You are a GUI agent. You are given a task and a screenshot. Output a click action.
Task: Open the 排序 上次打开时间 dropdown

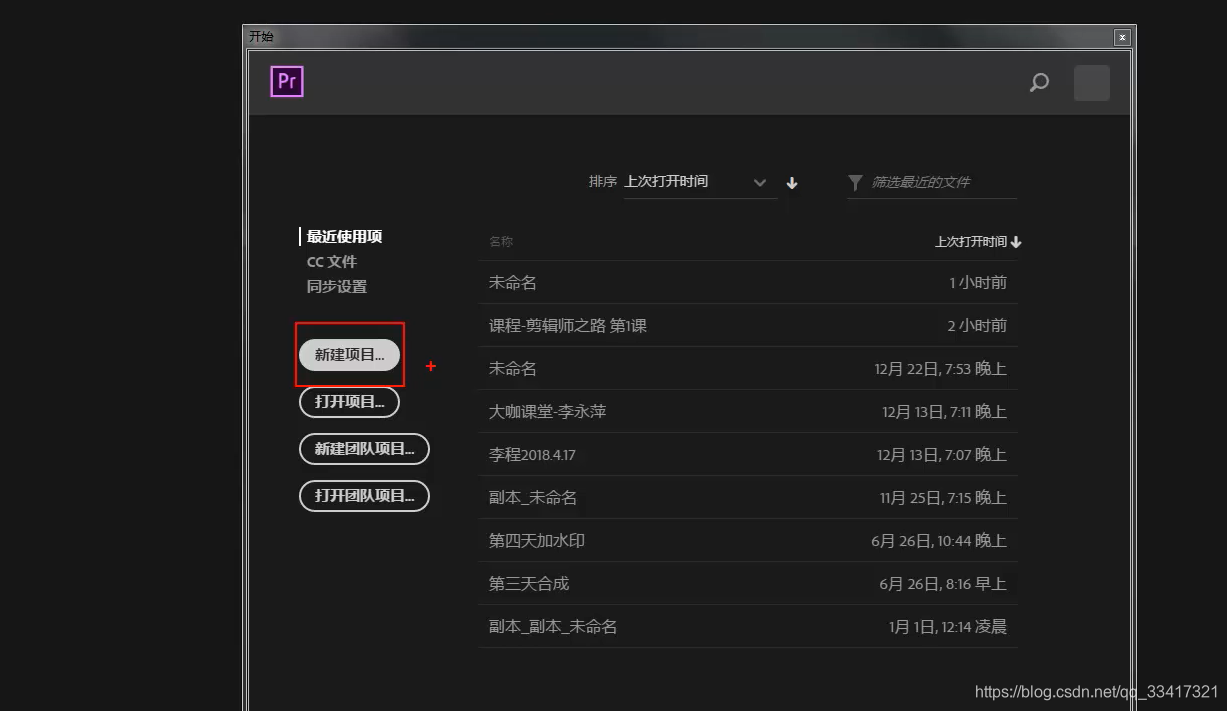coord(700,182)
